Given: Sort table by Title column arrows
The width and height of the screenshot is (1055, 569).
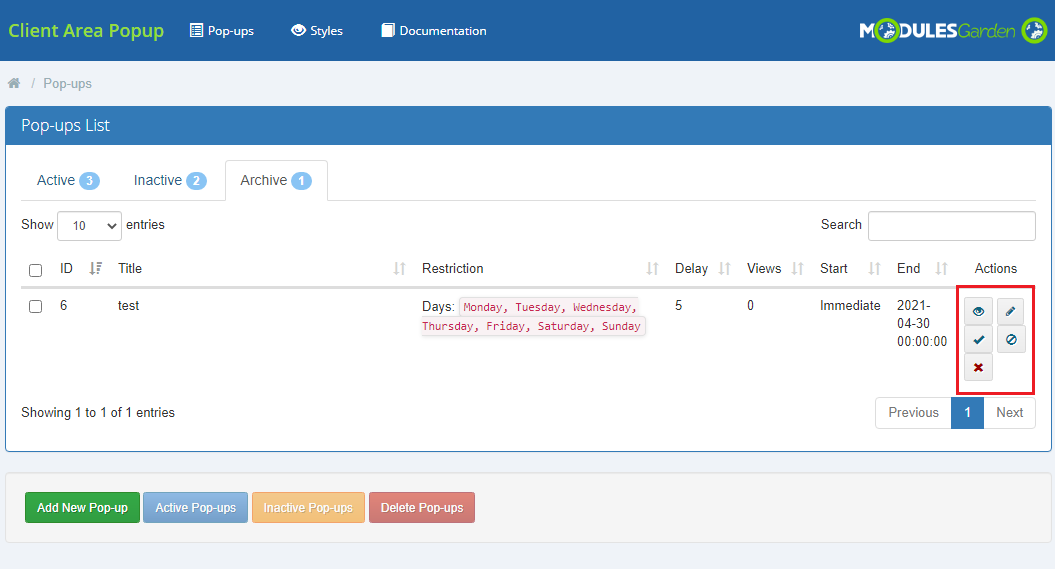Looking at the screenshot, I should point(400,269).
